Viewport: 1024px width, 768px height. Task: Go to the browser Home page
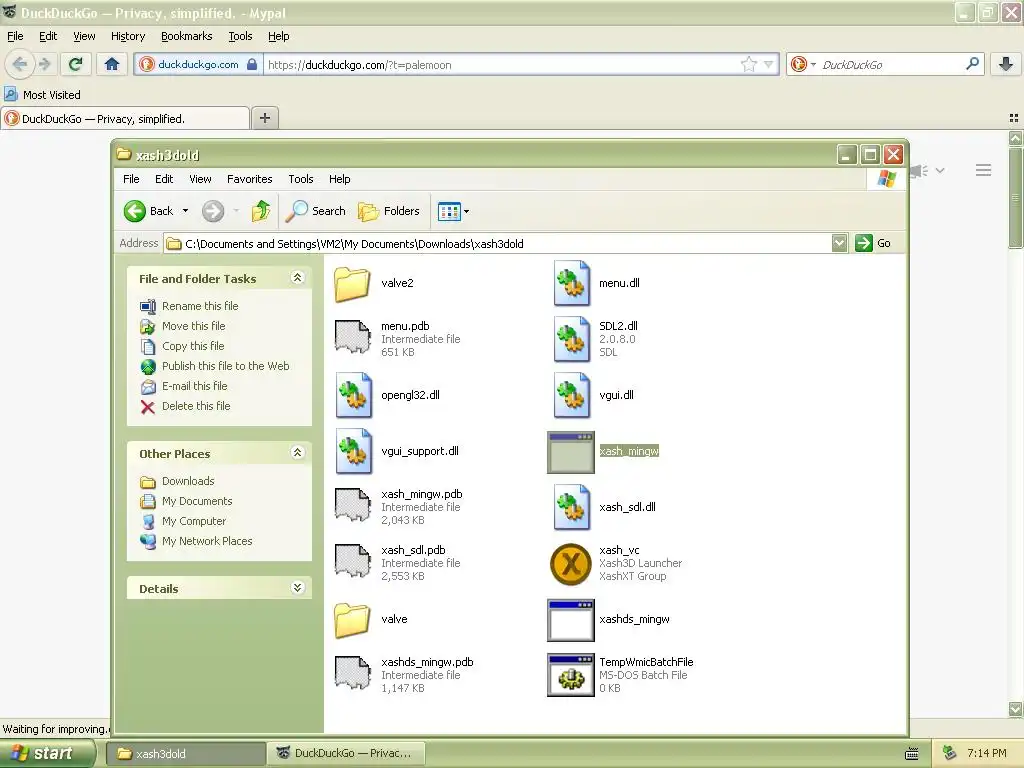click(x=112, y=64)
